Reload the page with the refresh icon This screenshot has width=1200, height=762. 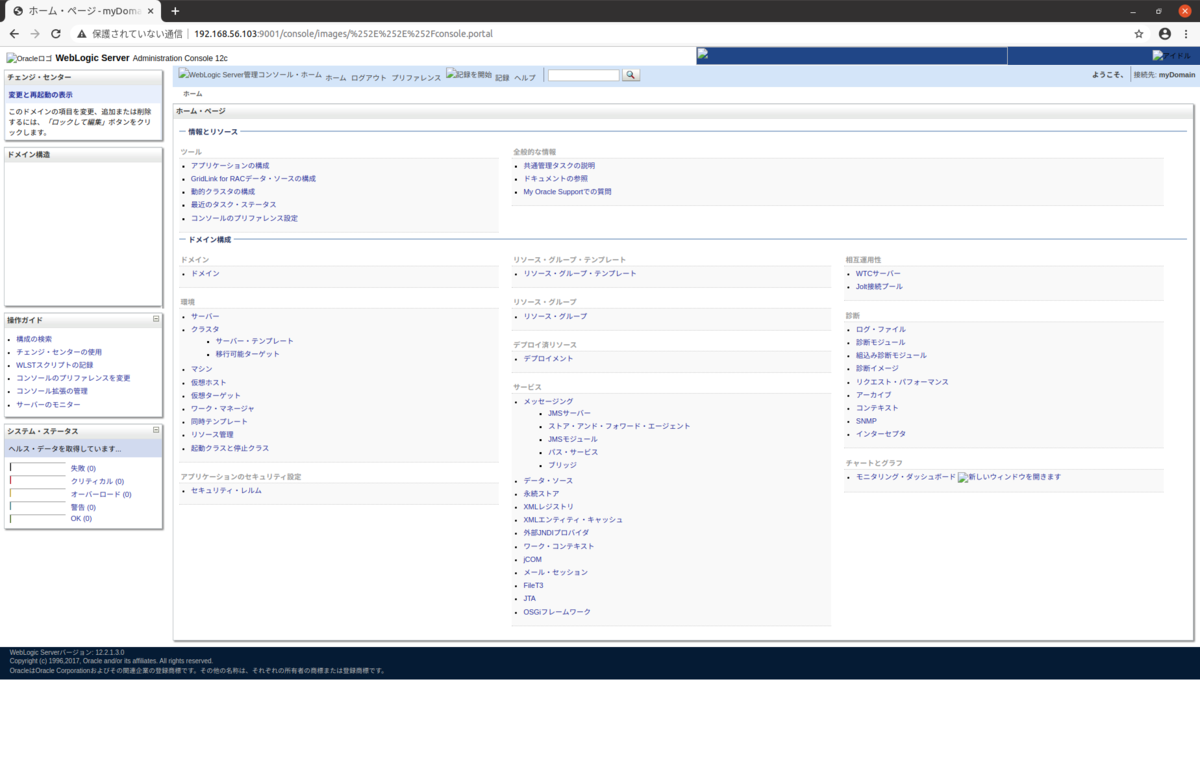point(56,33)
